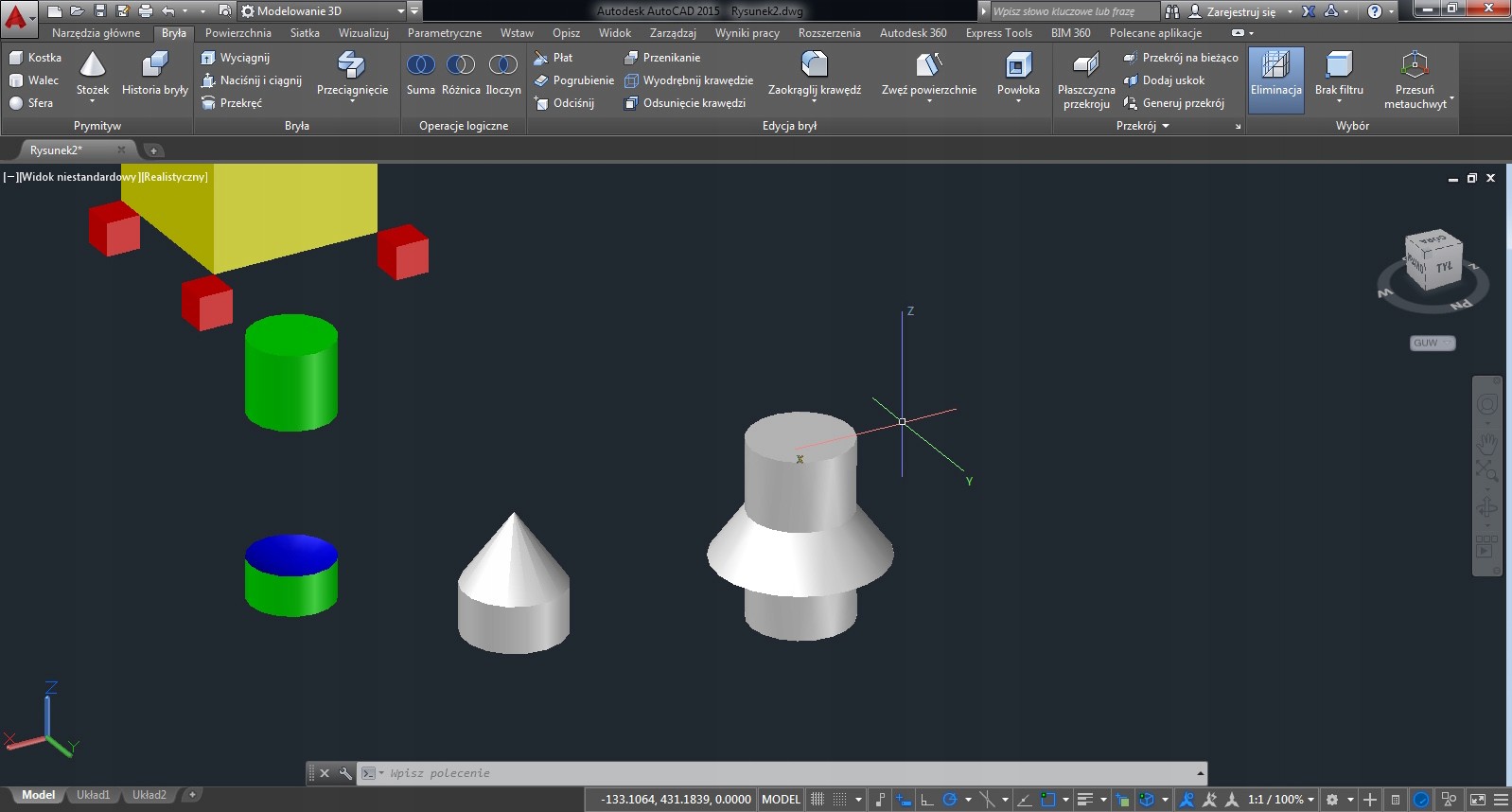Click the Iloczyn intersect operation icon
This screenshot has width=1512, height=812.
(x=502, y=65)
